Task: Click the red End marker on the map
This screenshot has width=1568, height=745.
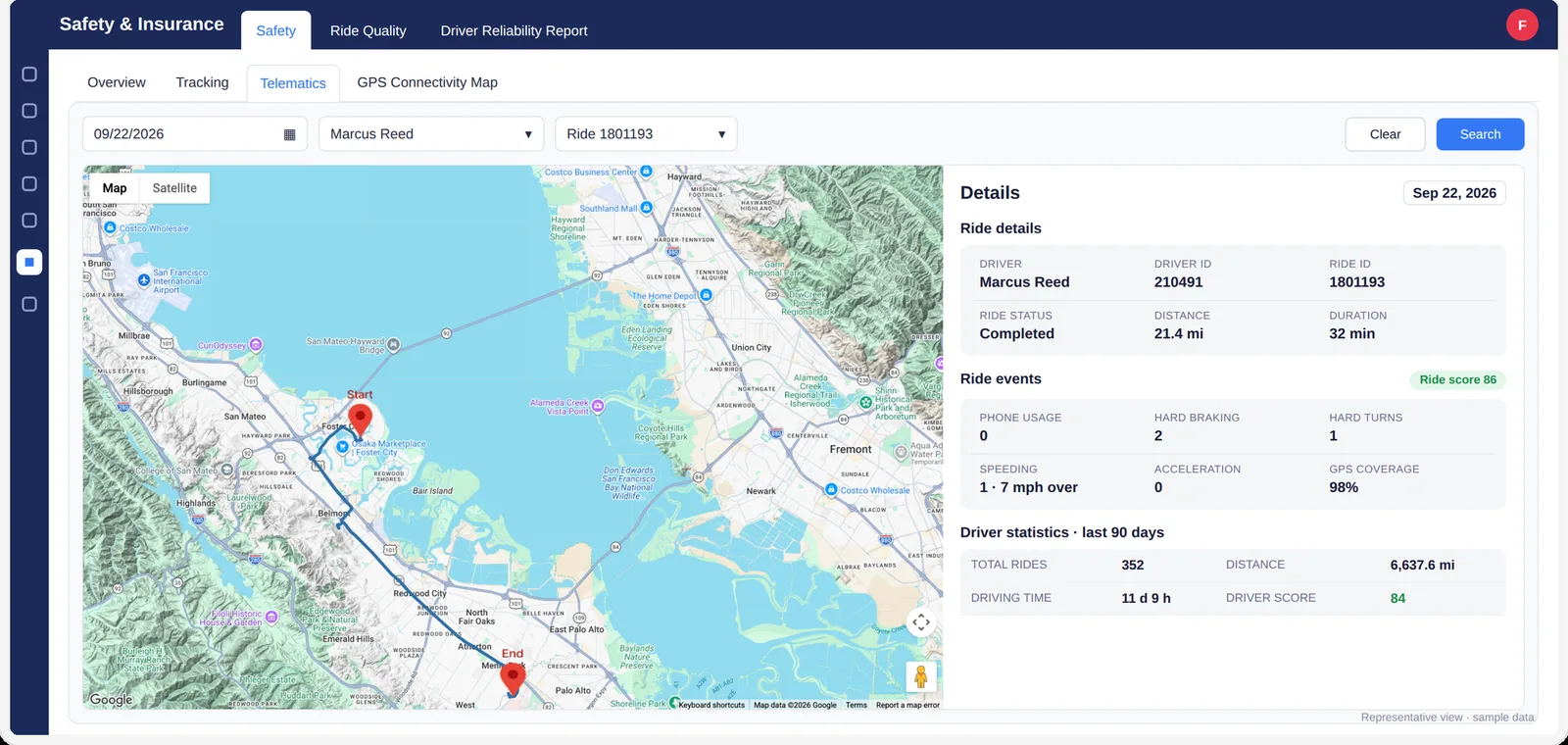Action: pos(513,678)
